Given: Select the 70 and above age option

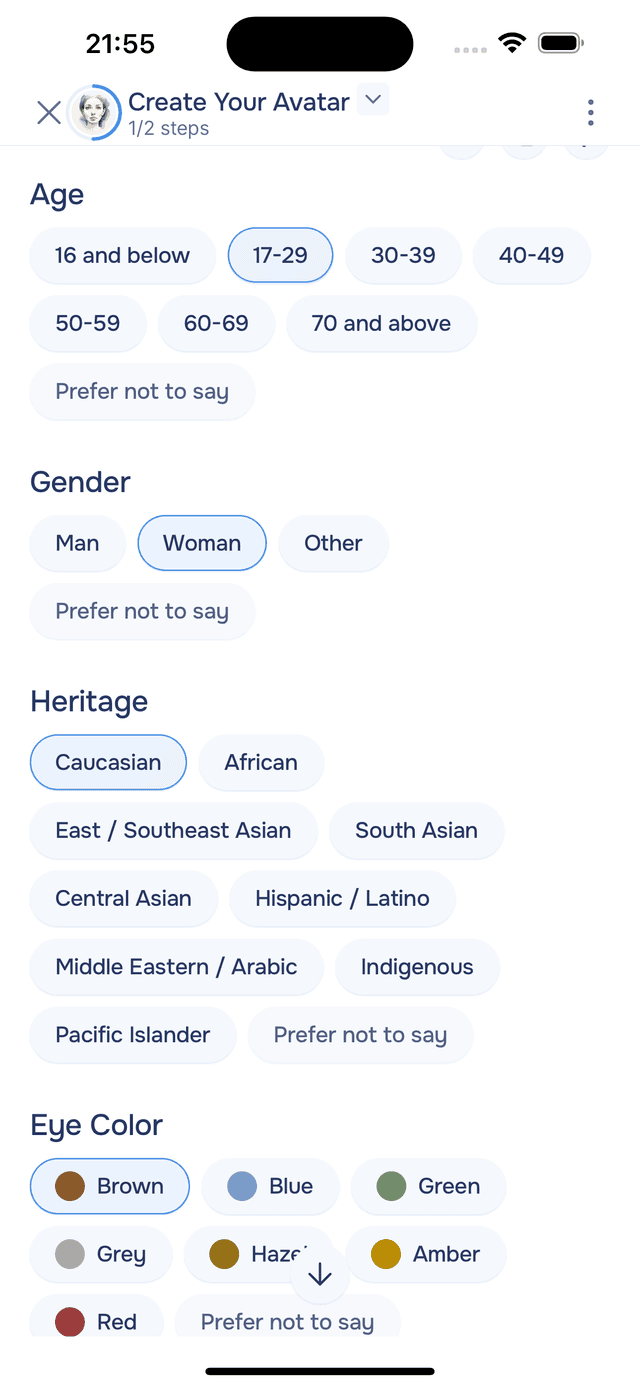Looking at the screenshot, I should [381, 324].
